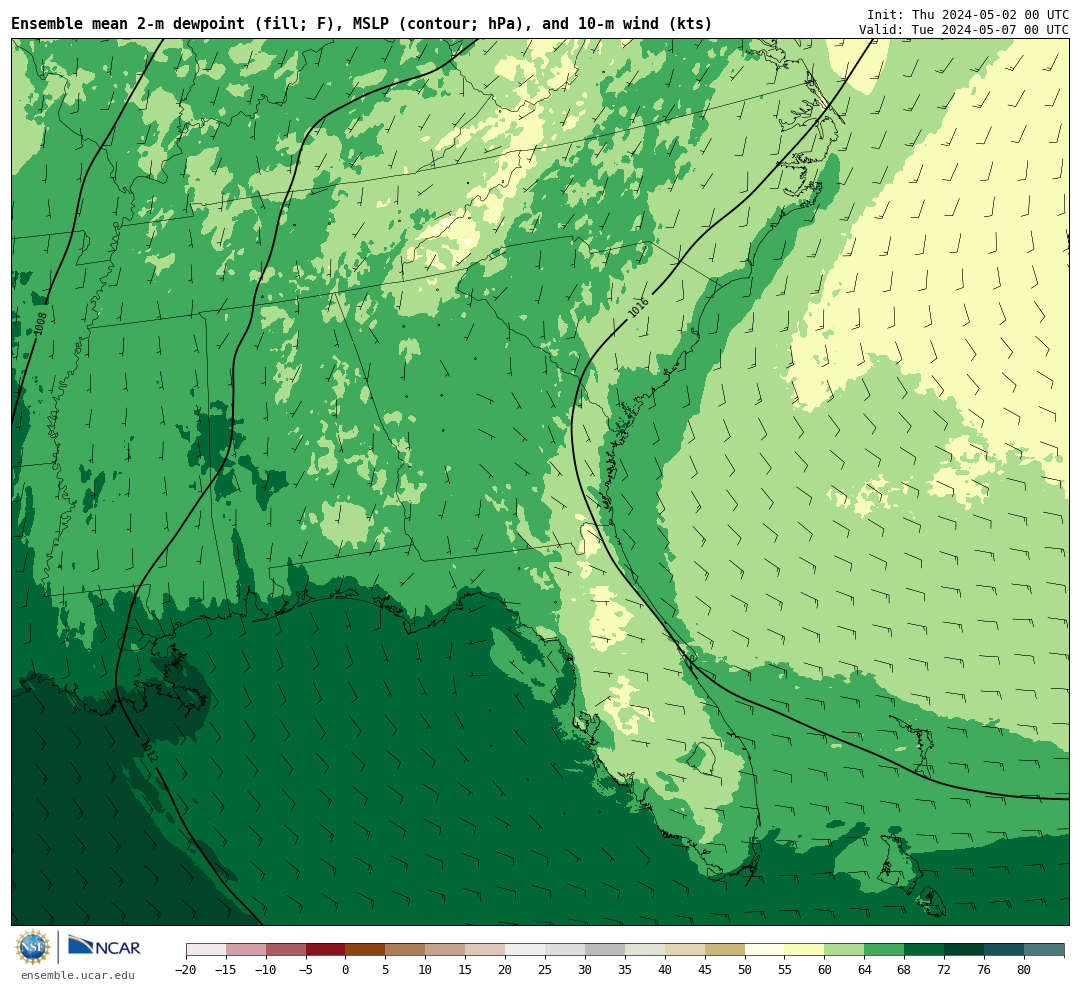Click the NCAR logo
Screen dimensions: 1080x988
[104, 948]
